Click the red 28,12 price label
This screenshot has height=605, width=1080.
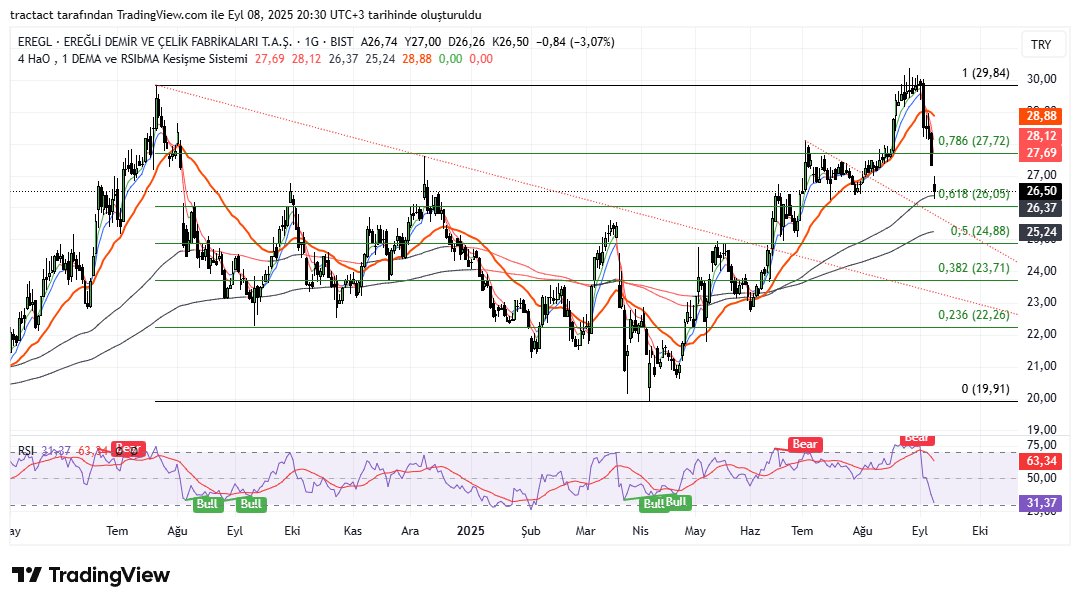(1041, 136)
